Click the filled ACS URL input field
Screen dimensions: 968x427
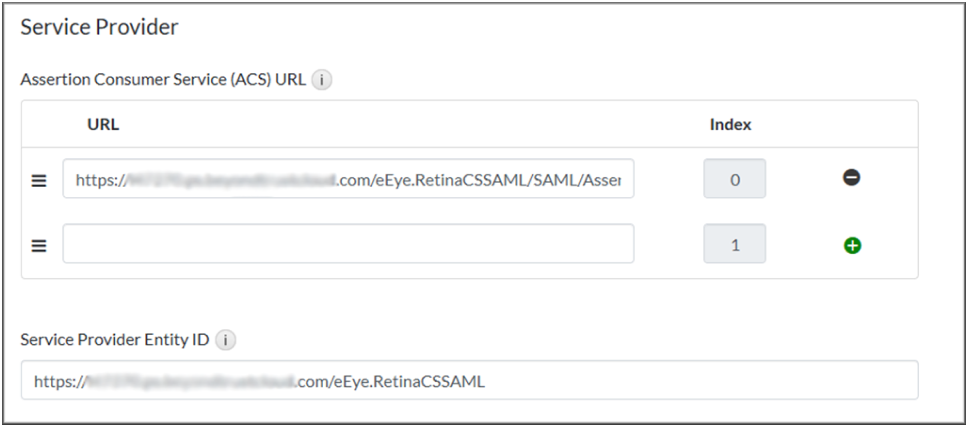click(x=348, y=179)
